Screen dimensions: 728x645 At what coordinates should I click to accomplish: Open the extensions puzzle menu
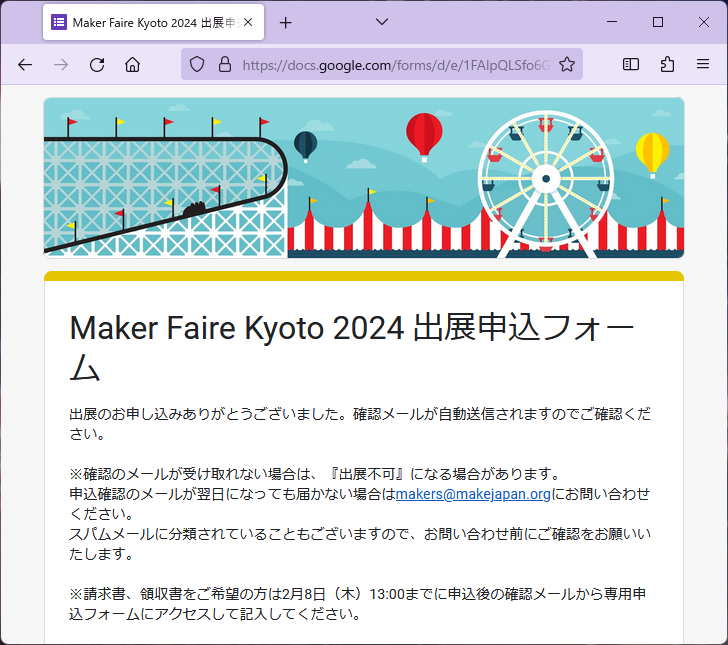click(667, 64)
